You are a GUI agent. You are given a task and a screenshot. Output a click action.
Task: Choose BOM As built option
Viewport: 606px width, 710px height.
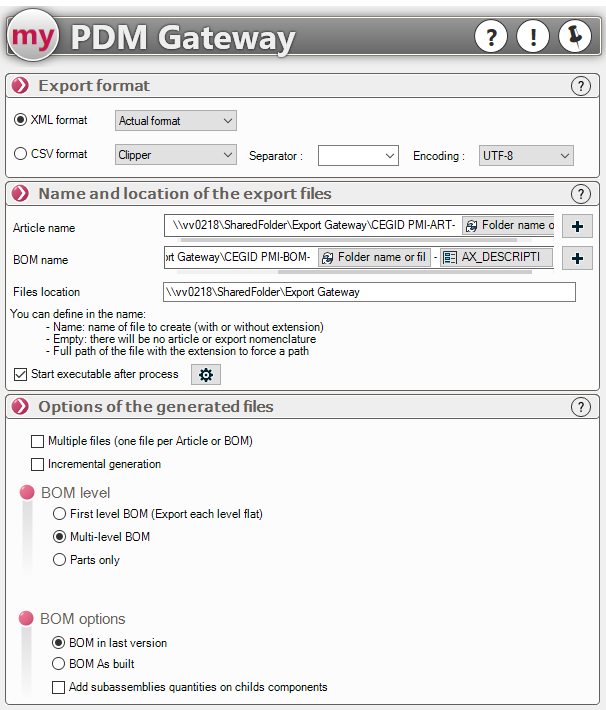coord(60,664)
